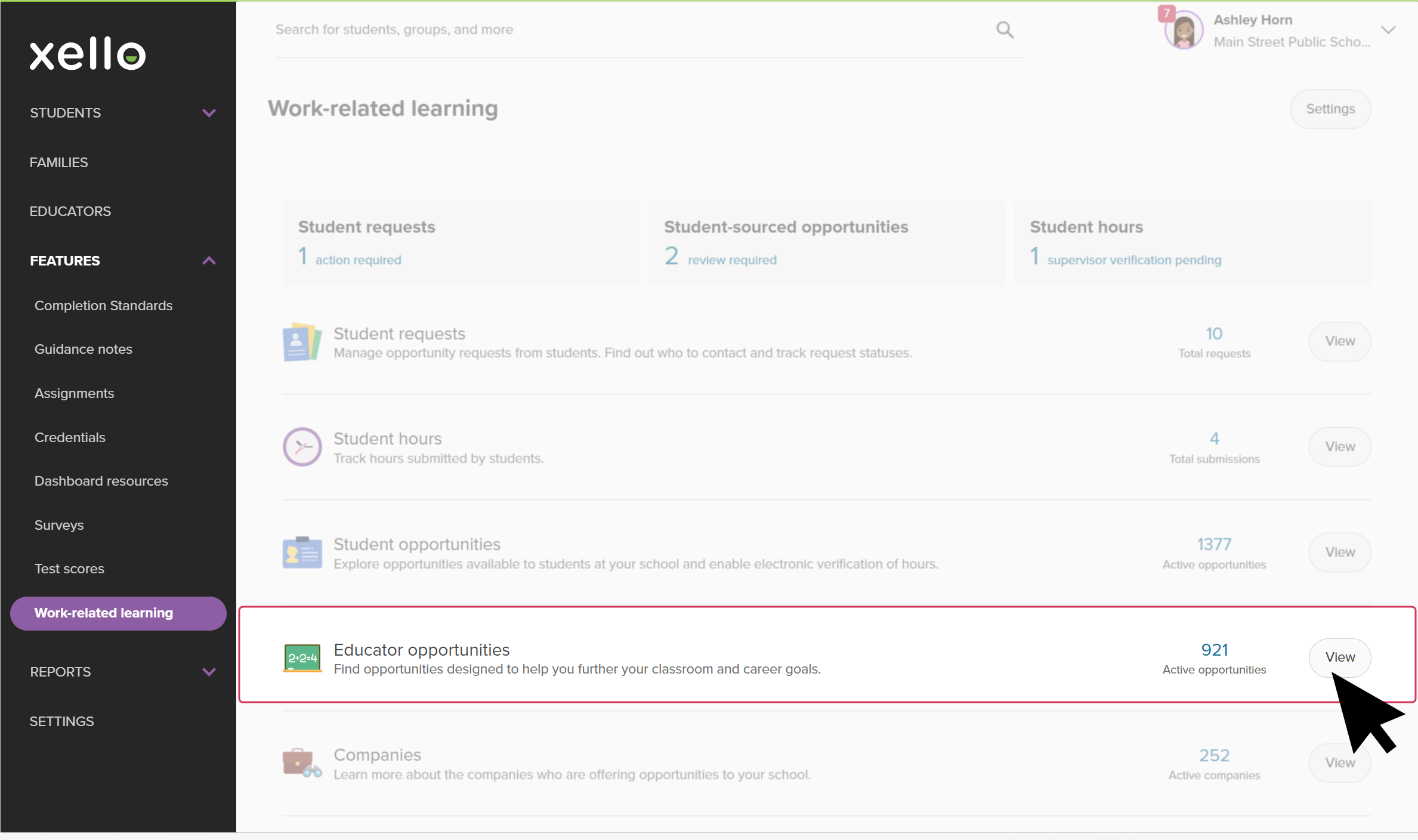Screen dimensions: 1418x840
Task: Open the action required student requests link
Action: 358,260
